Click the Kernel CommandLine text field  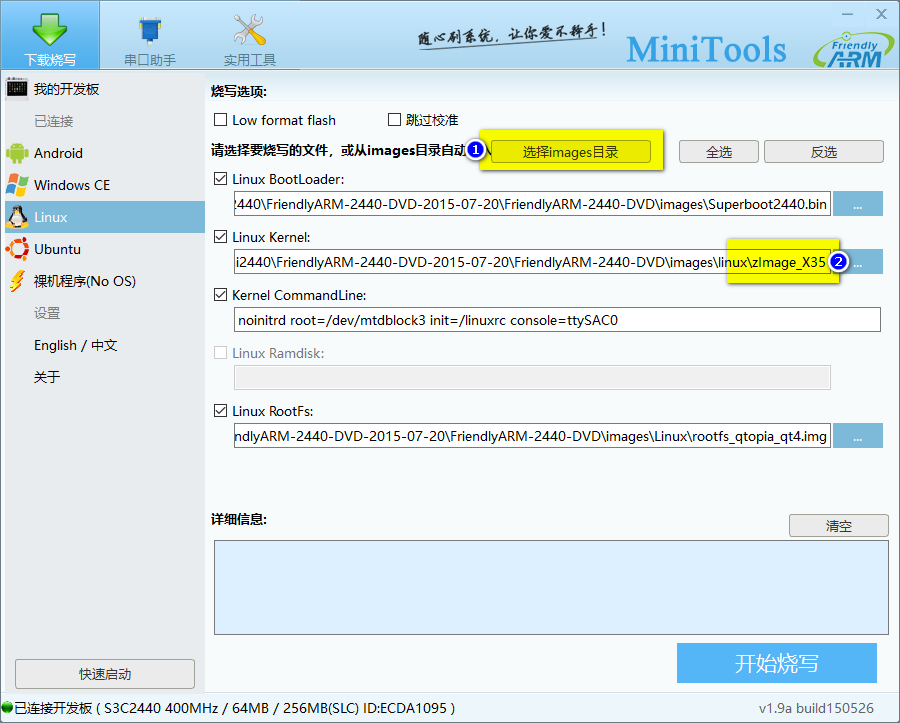[x=557, y=320]
